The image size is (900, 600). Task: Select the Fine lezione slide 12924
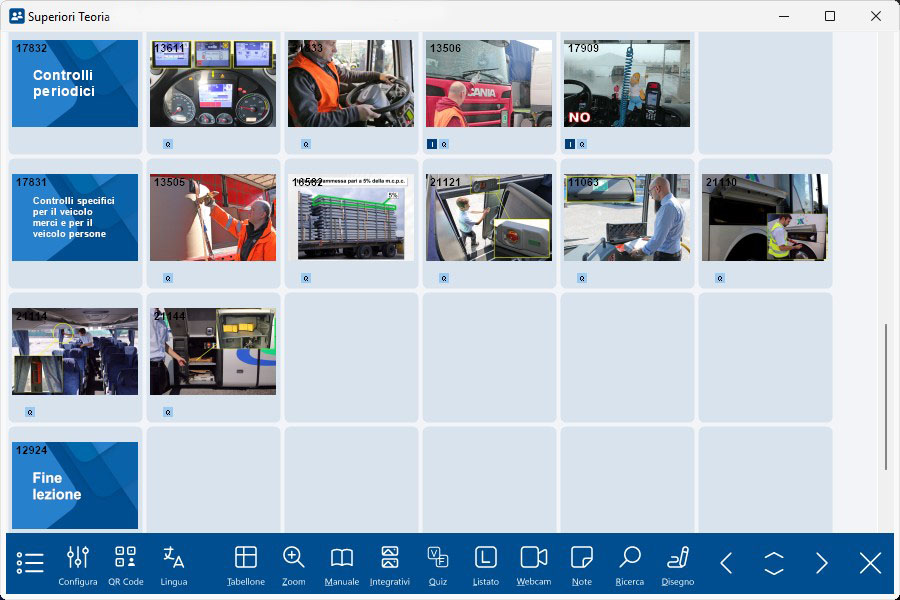(x=75, y=486)
